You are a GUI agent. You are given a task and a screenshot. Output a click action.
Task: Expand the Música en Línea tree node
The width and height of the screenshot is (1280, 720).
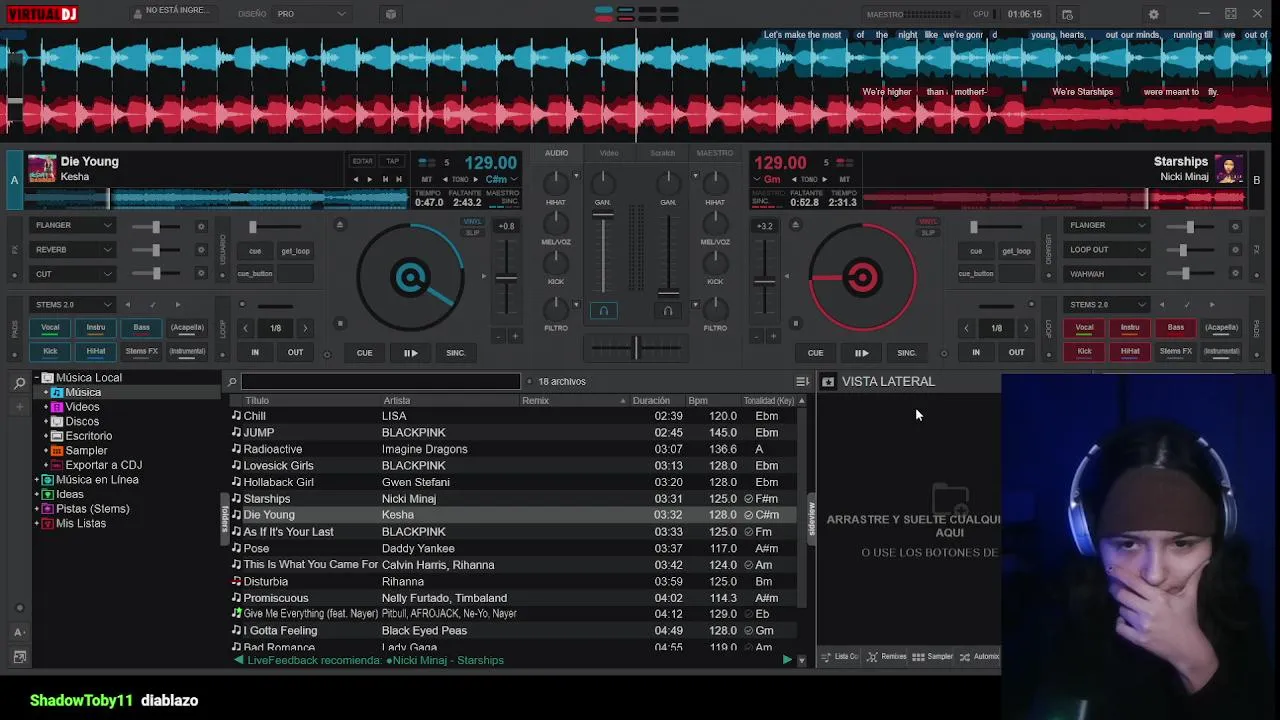point(37,480)
